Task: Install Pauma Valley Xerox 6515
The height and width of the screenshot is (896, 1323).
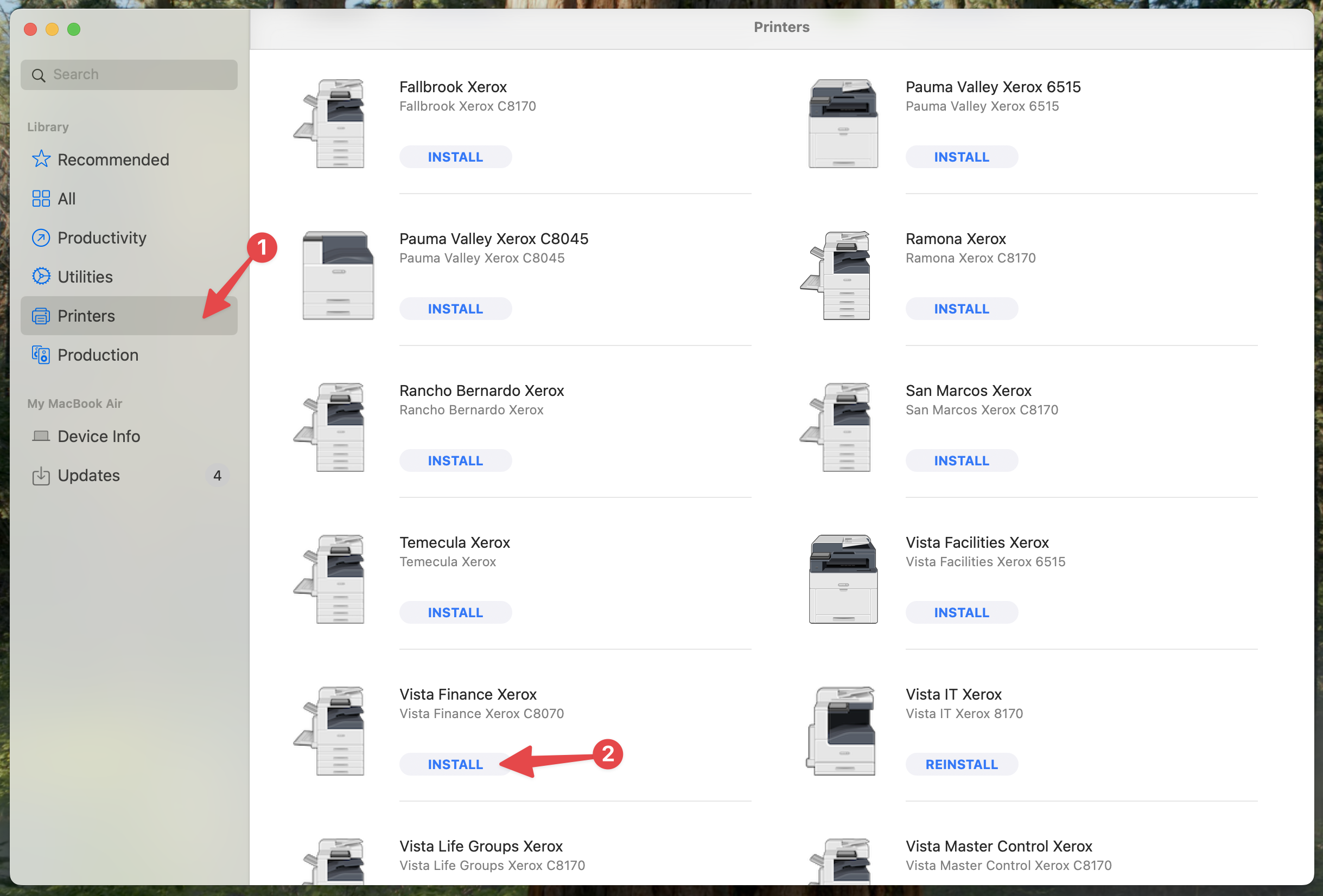Action: coord(961,157)
